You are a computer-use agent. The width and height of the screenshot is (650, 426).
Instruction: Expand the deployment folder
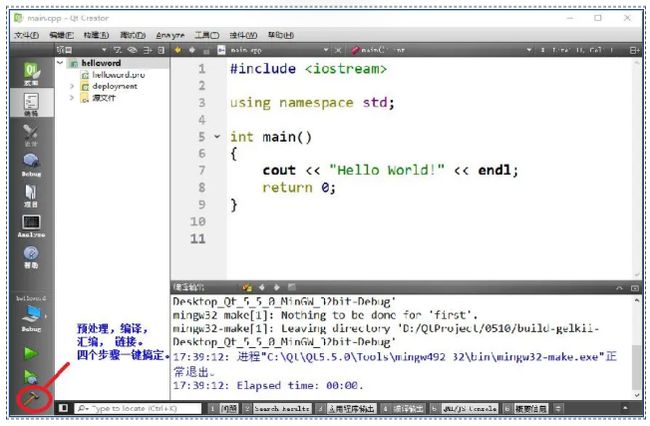(72, 86)
